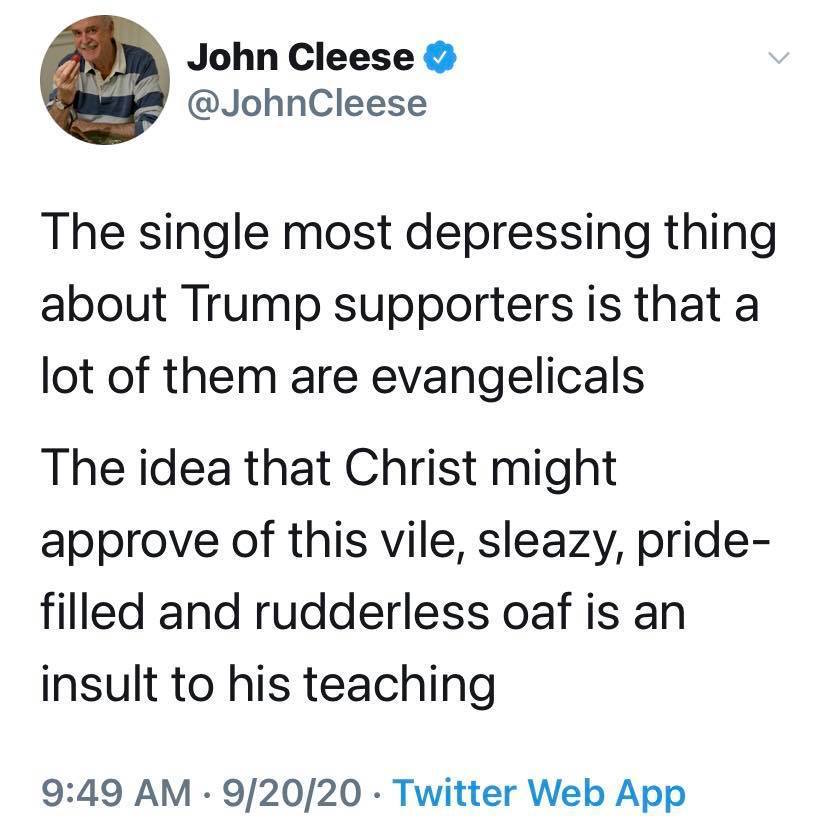Viewport: 828px width, 835px height.
Task: Click the word "supporters" in the tweet
Action: point(454,307)
